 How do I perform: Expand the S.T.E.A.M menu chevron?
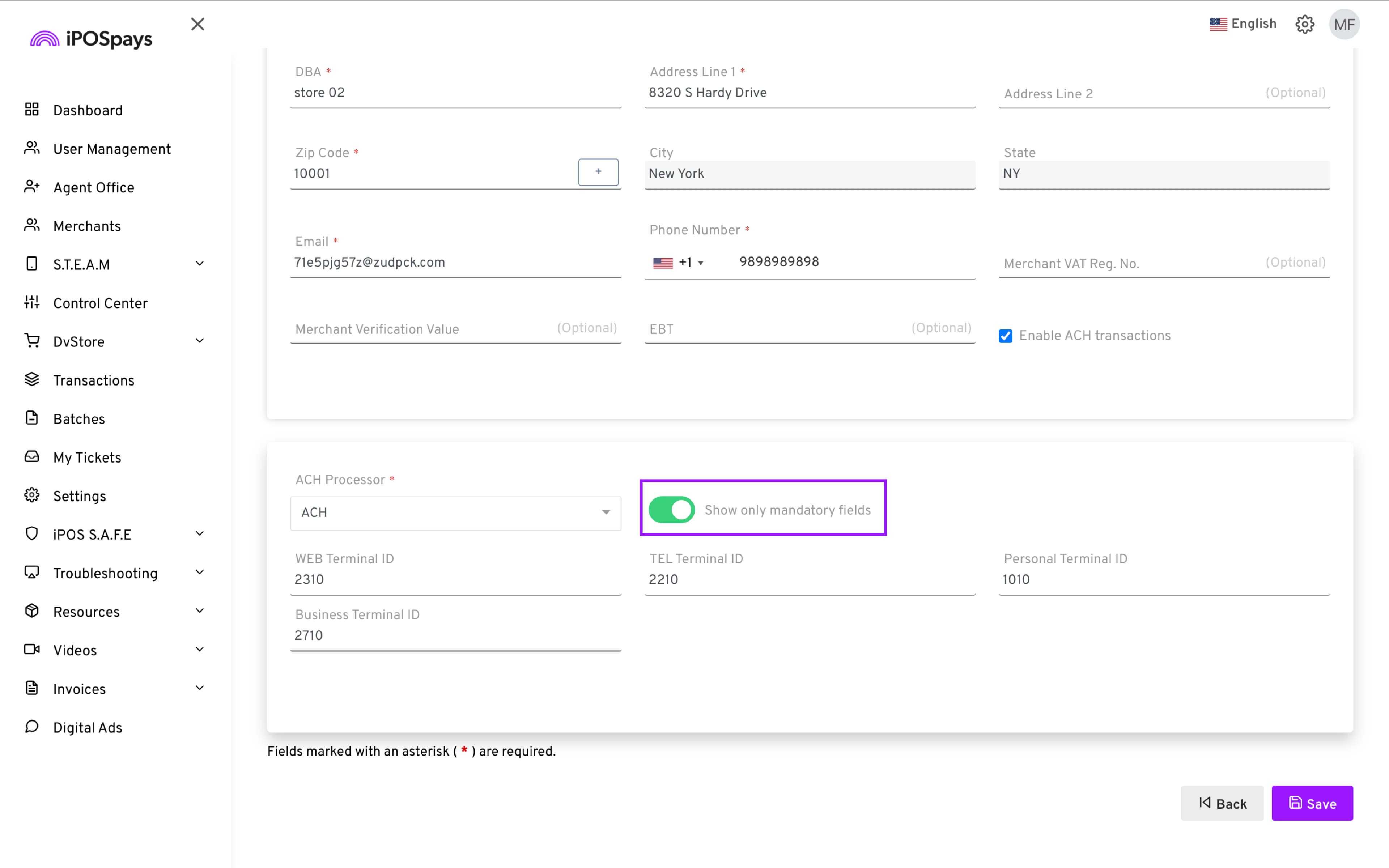pyautogui.click(x=200, y=264)
